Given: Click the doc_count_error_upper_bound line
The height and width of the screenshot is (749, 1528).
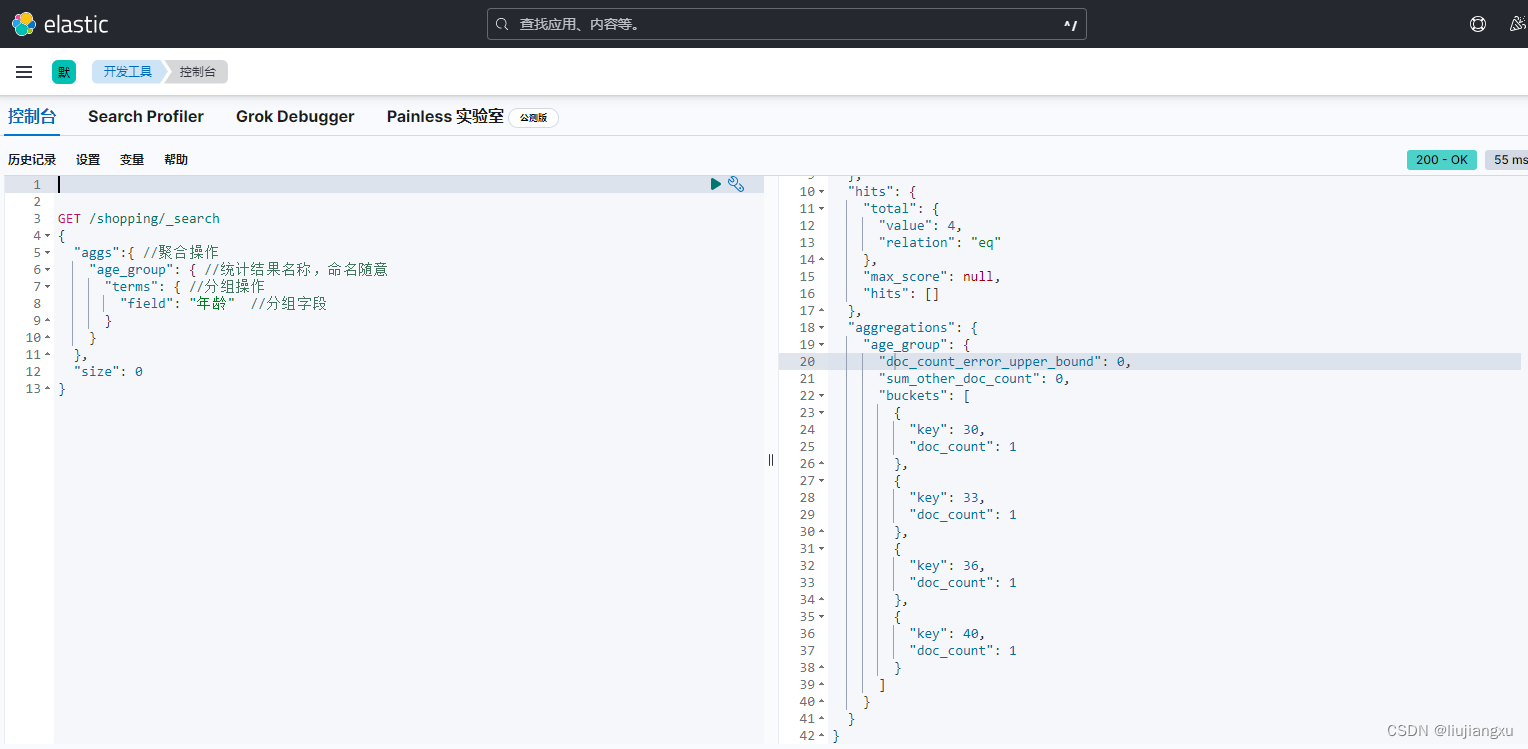Looking at the screenshot, I should tap(1005, 362).
